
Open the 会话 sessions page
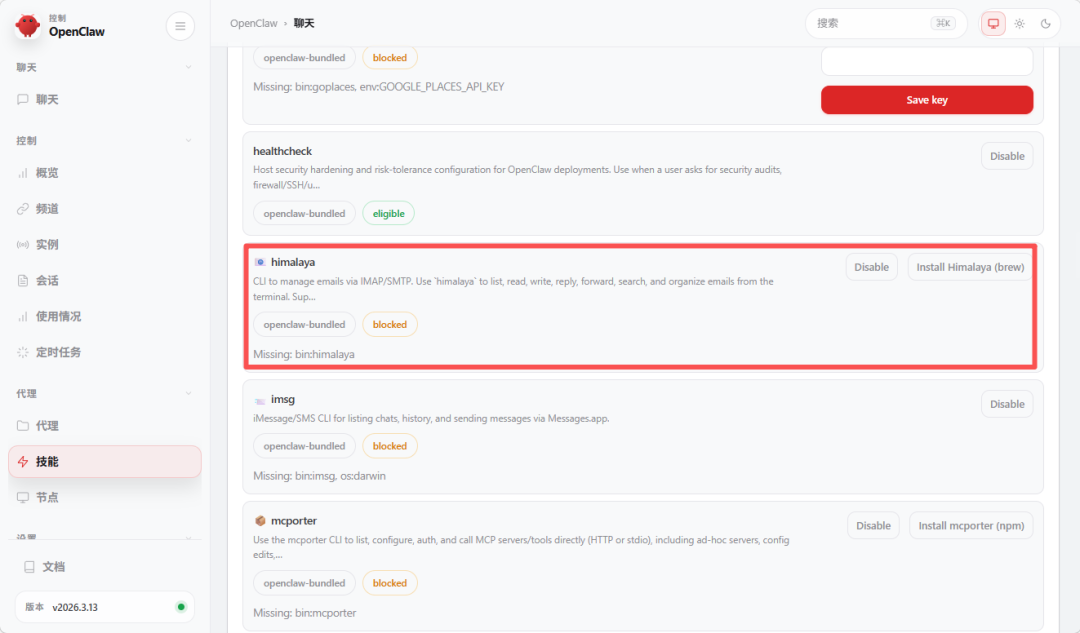click(105, 280)
